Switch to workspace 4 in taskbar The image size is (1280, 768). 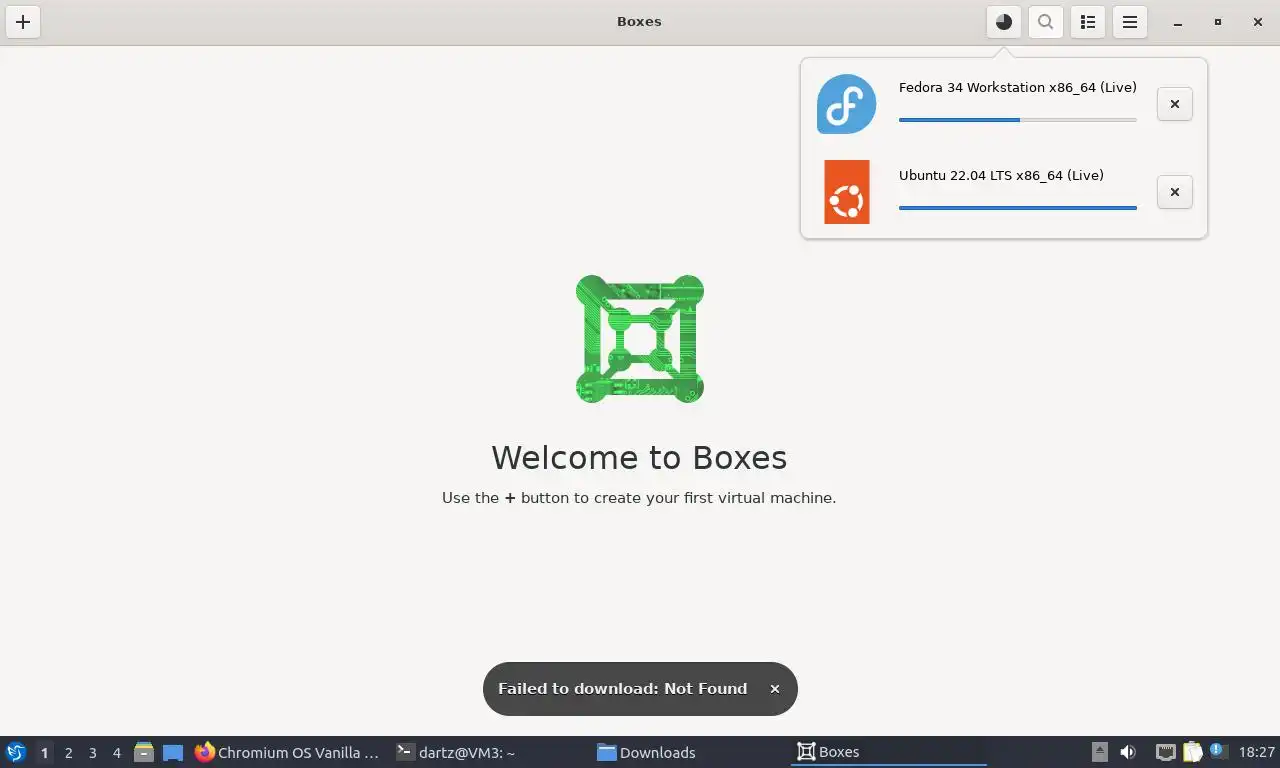pos(117,753)
